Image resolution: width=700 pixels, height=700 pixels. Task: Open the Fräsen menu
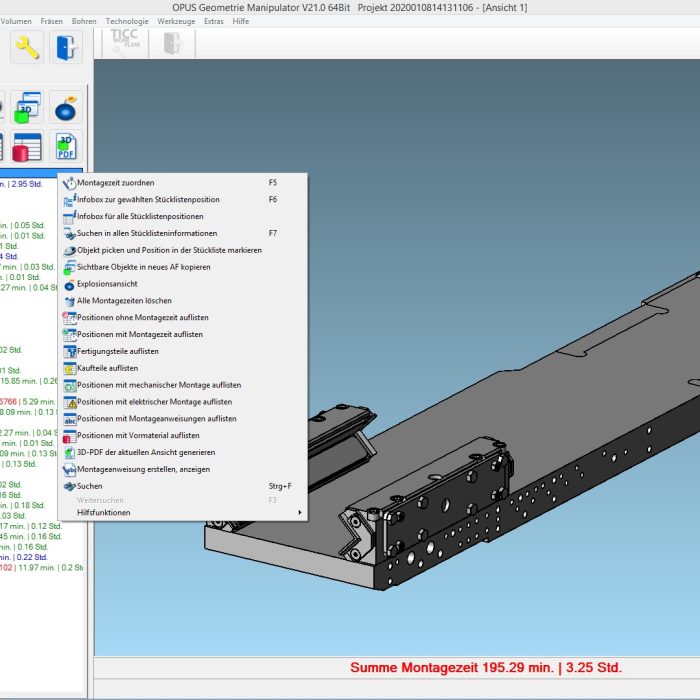pos(51,21)
